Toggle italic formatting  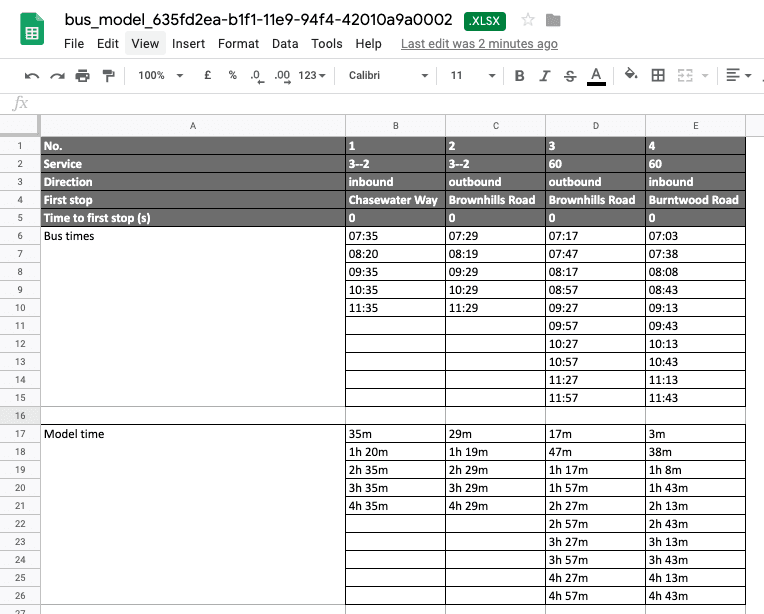(544, 76)
